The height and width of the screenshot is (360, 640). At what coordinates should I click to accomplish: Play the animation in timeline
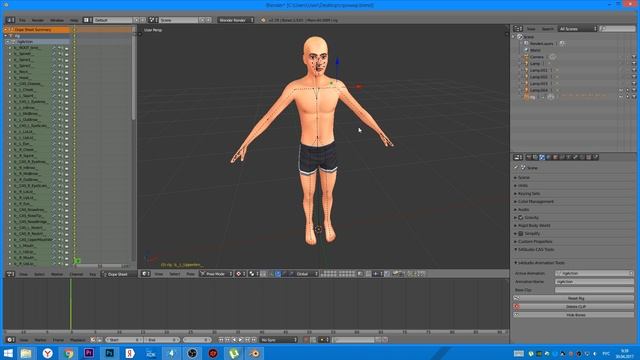pos(241,340)
